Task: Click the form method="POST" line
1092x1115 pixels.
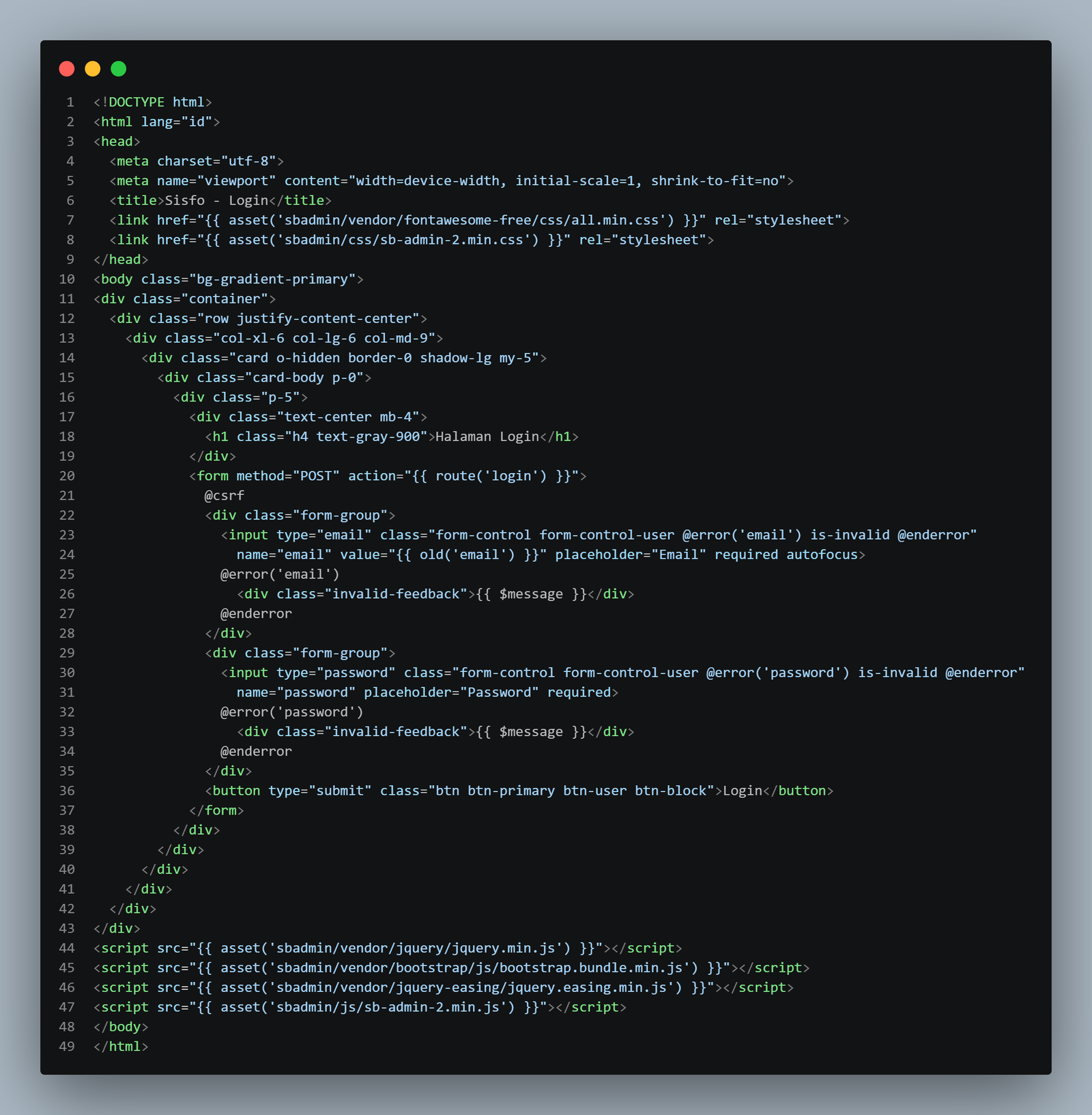Action: click(x=388, y=476)
